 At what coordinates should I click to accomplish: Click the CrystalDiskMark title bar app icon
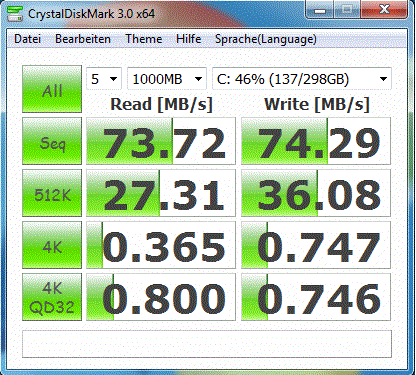point(15,13)
